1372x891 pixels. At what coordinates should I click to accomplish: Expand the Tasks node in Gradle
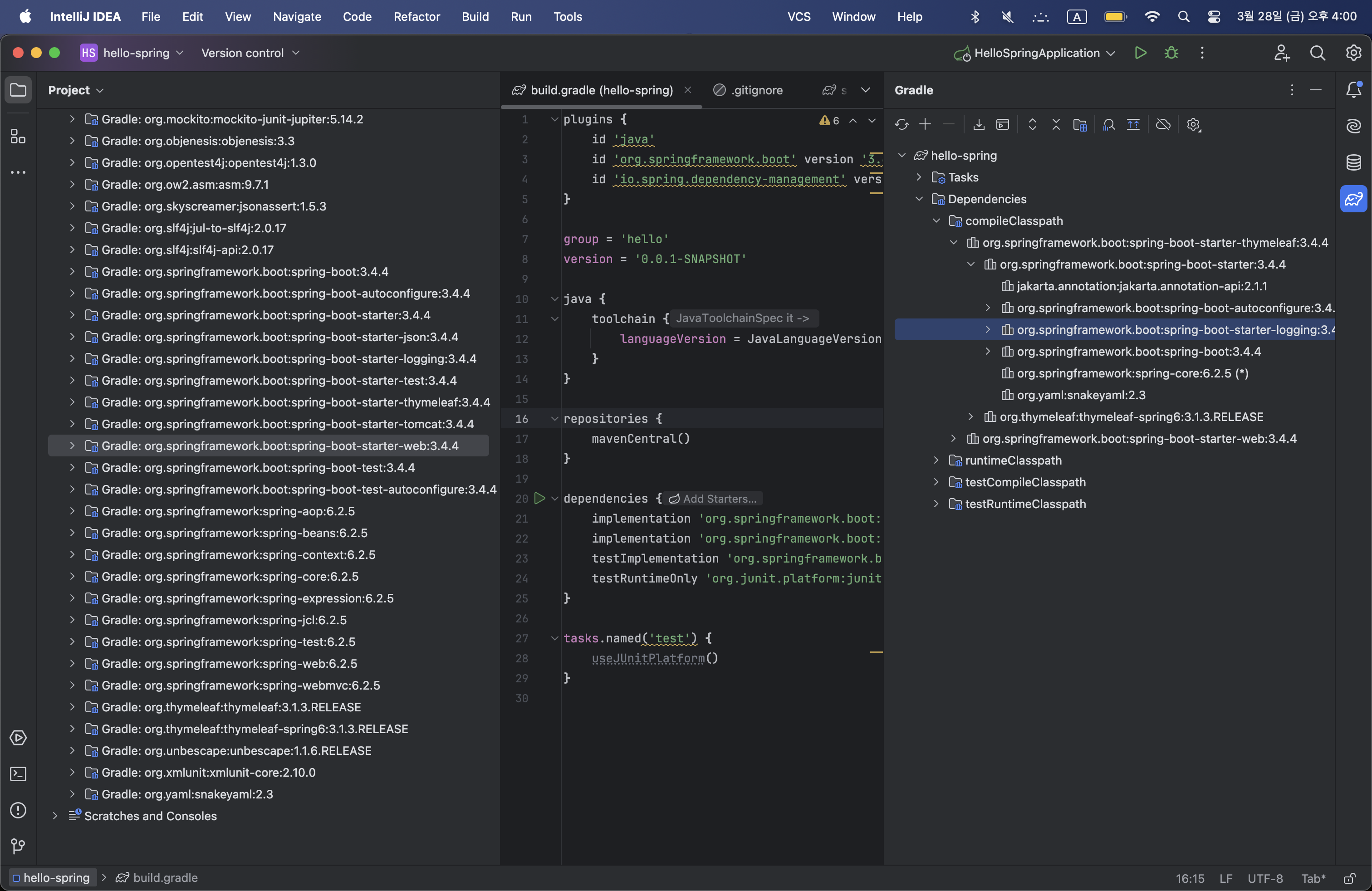coord(919,177)
